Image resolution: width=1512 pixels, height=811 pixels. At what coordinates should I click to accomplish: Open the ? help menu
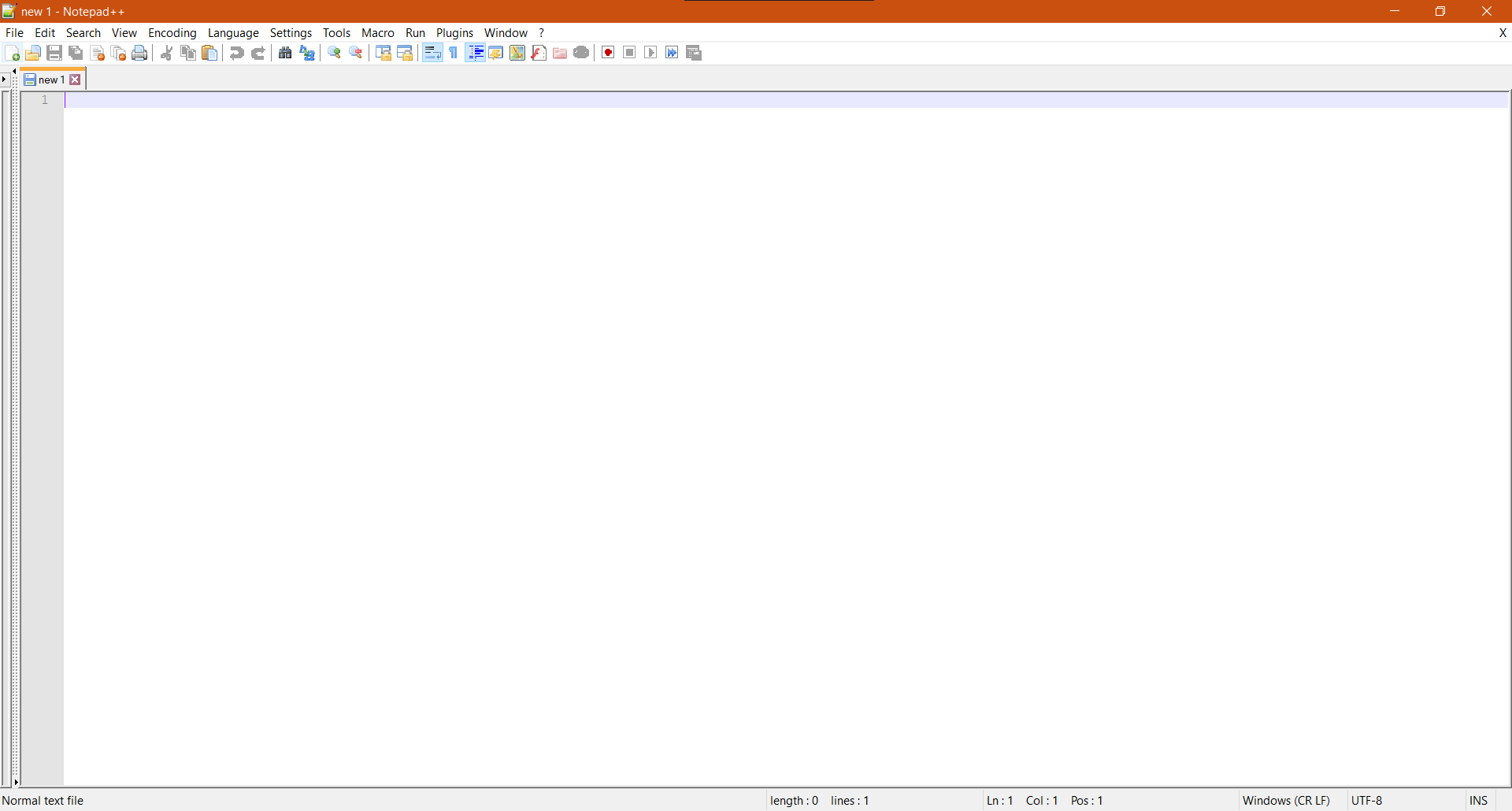click(542, 32)
